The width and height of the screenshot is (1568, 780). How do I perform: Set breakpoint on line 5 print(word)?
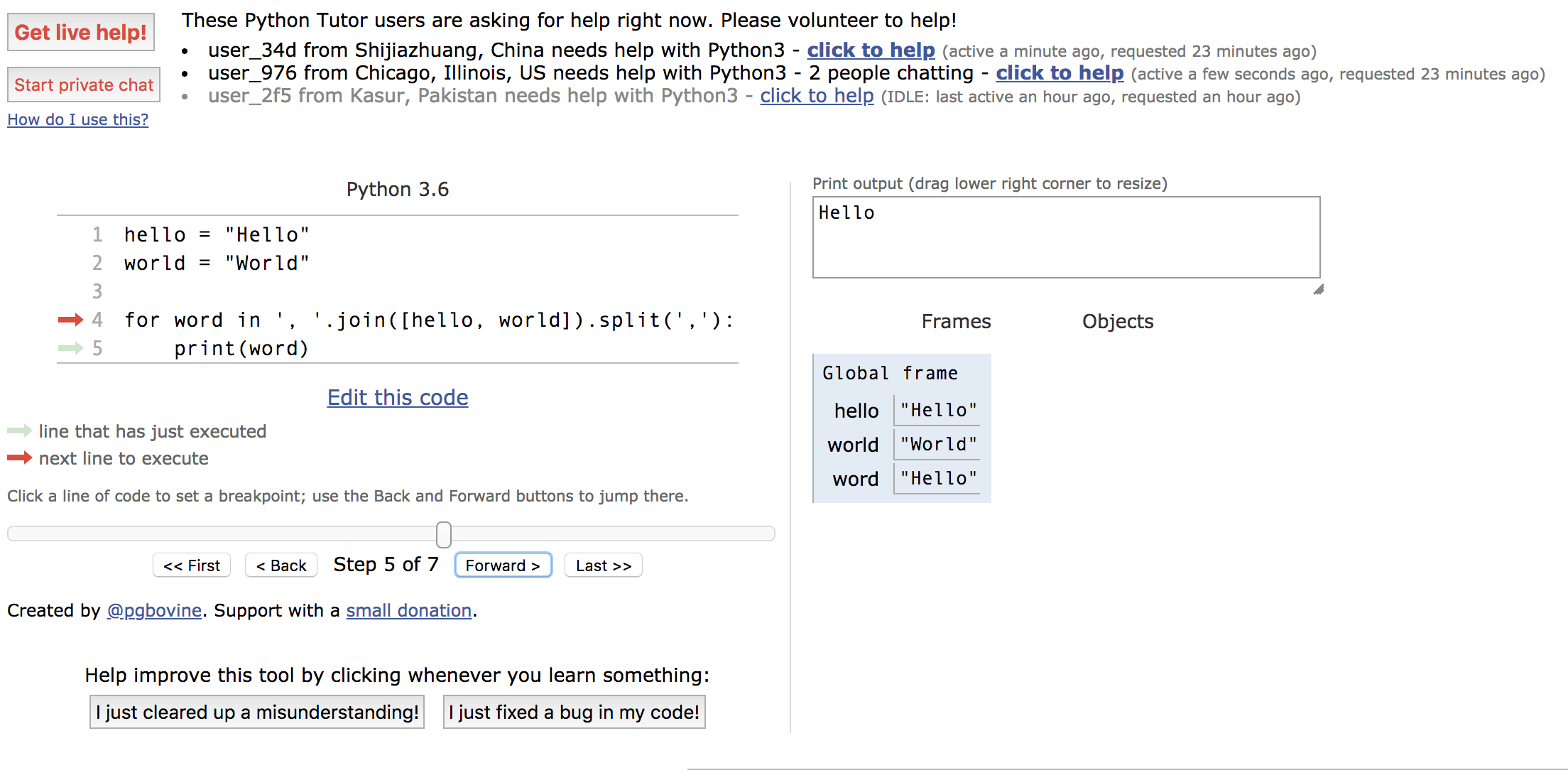[241, 349]
